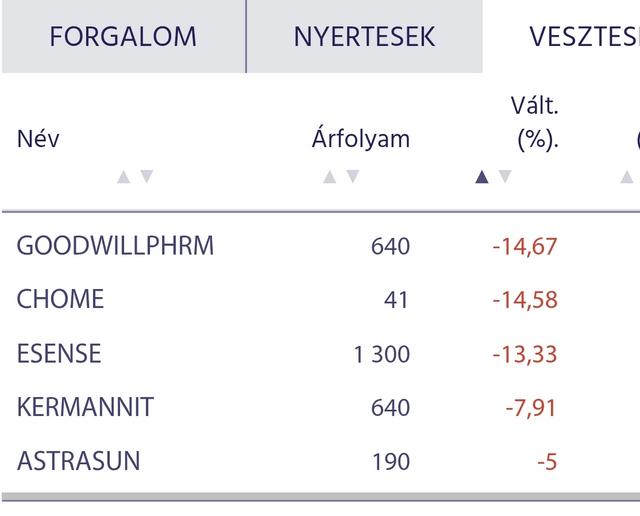Click the Árfolyam column header label
This screenshot has width=640, height=516.
(360, 139)
